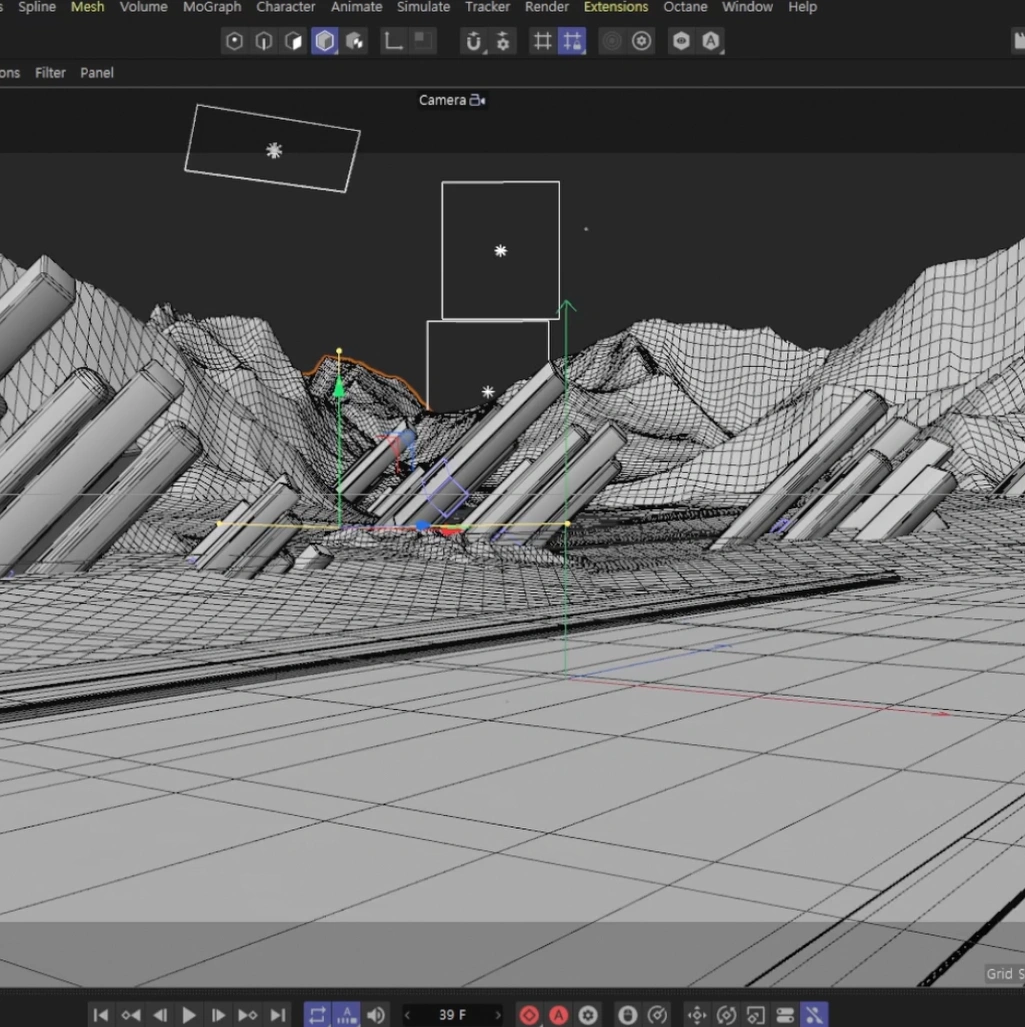The height and width of the screenshot is (1027, 1025).
Task: Toggle Position keyframe recording icon
Action: [697, 1015]
